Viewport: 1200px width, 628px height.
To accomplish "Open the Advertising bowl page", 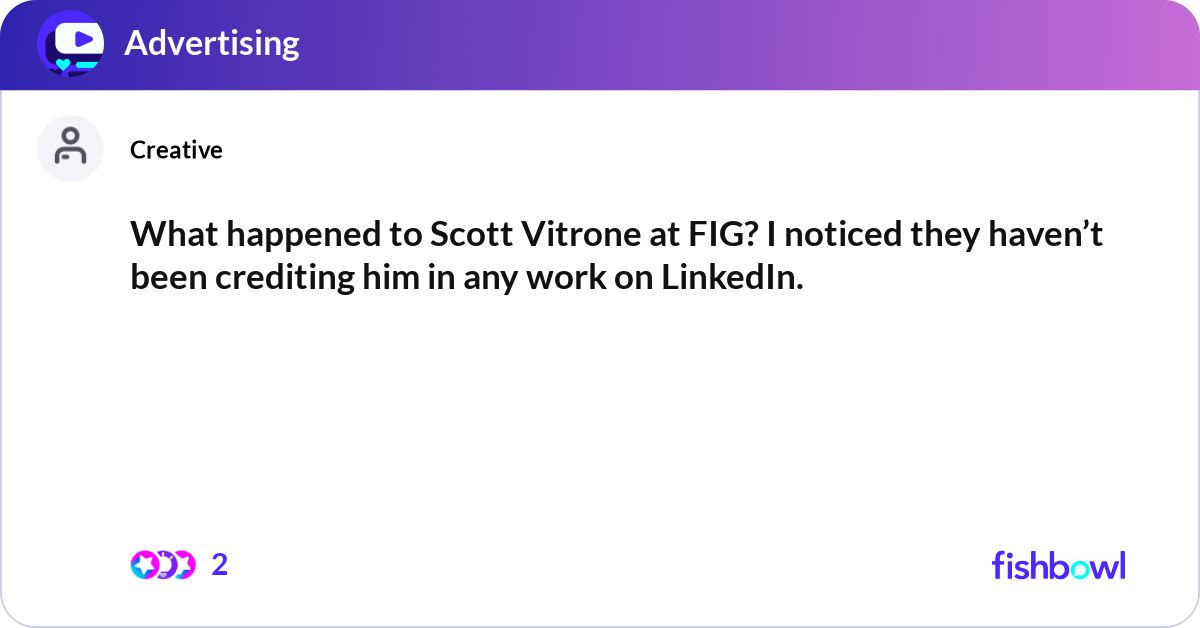I will click(x=212, y=44).
